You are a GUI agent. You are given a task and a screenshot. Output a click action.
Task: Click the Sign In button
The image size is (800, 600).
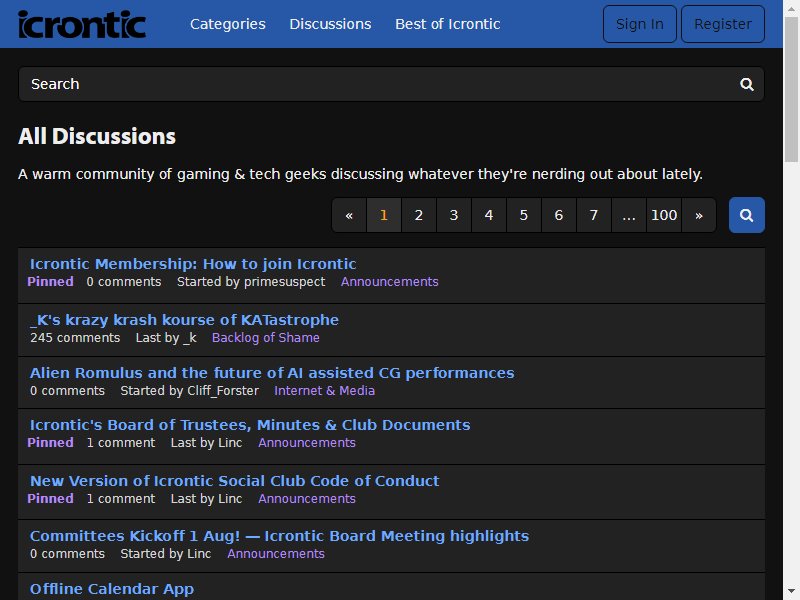click(640, 24)
